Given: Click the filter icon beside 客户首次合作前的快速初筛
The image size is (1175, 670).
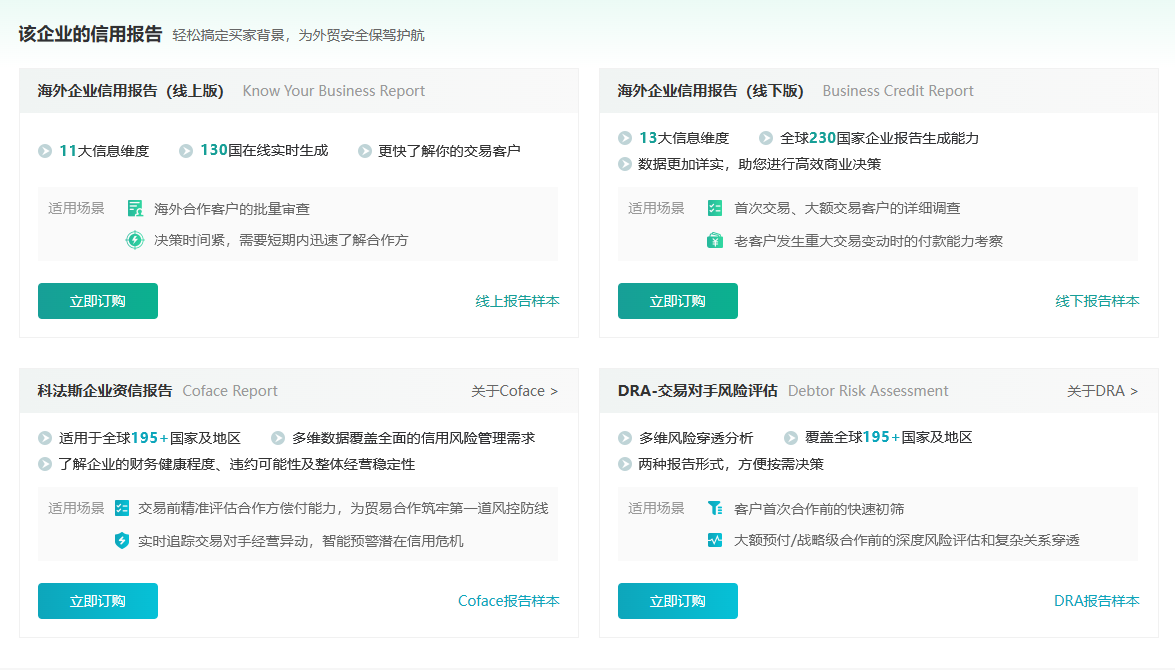Looking at the screenshot, I should tap(715, 508).
